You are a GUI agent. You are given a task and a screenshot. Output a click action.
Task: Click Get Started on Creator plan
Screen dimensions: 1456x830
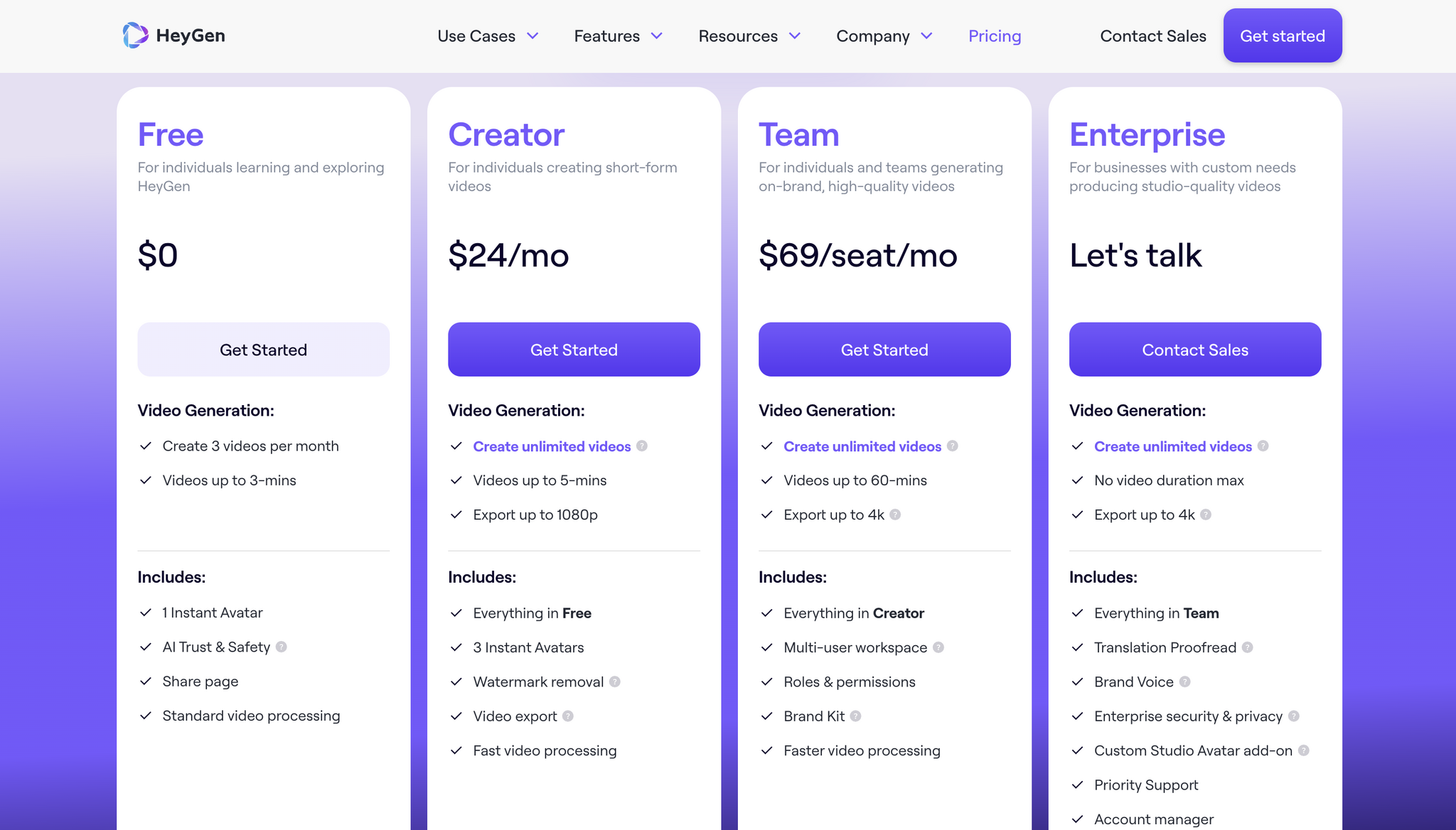coord(574,349)
